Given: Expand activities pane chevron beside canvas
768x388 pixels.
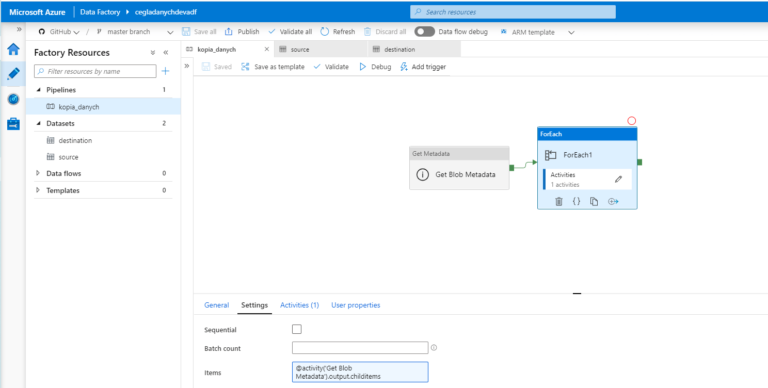Looking at the screenshot, I should pyautogui.click(x=187, y=66).
